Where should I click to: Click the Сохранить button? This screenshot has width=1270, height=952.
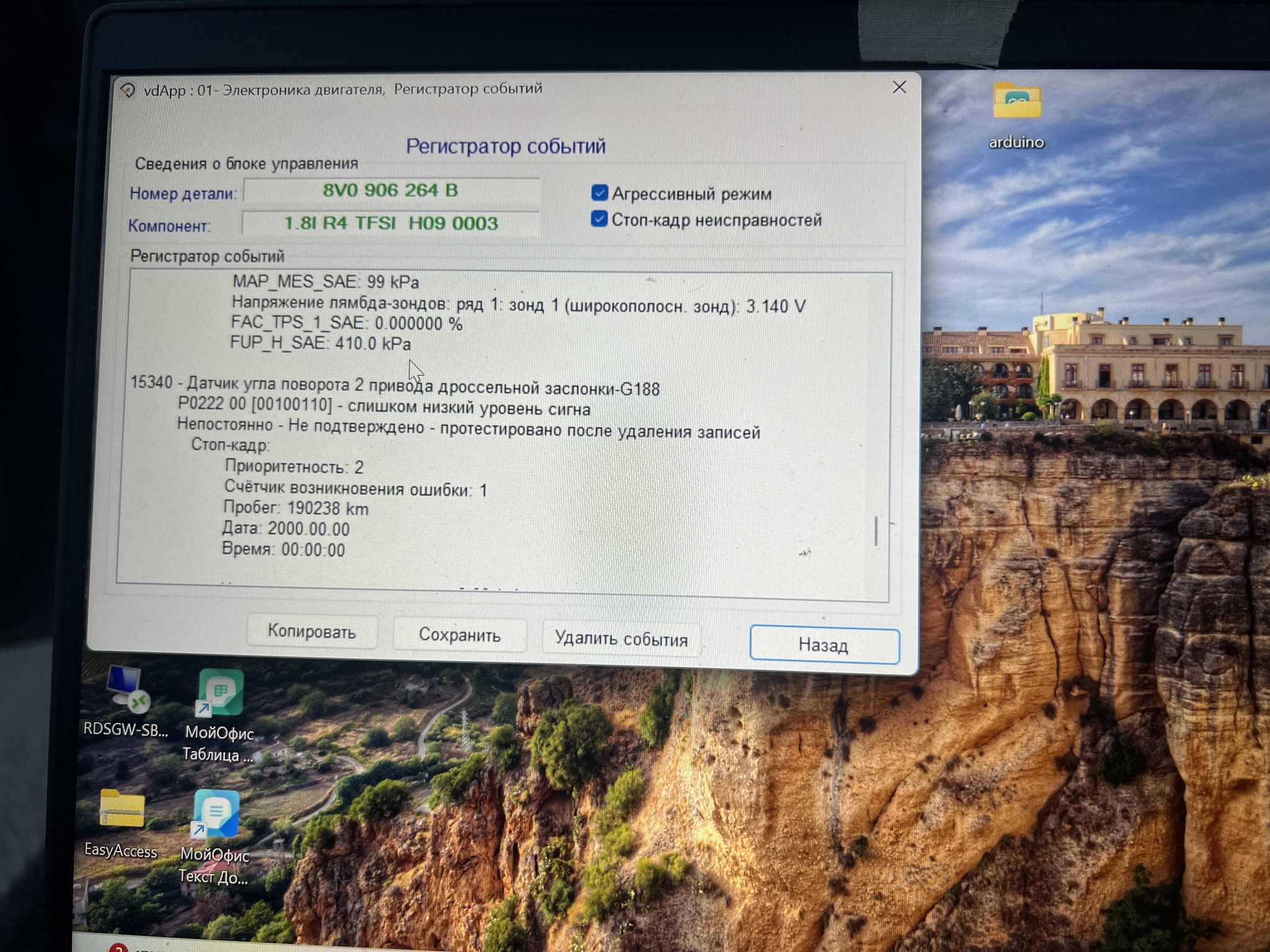(x=460, y=635)
